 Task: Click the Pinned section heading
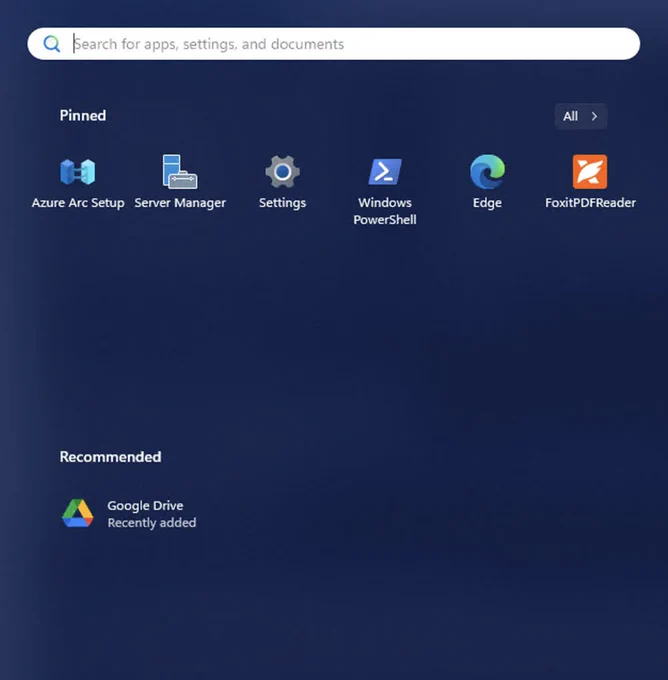tap(83, 116)
